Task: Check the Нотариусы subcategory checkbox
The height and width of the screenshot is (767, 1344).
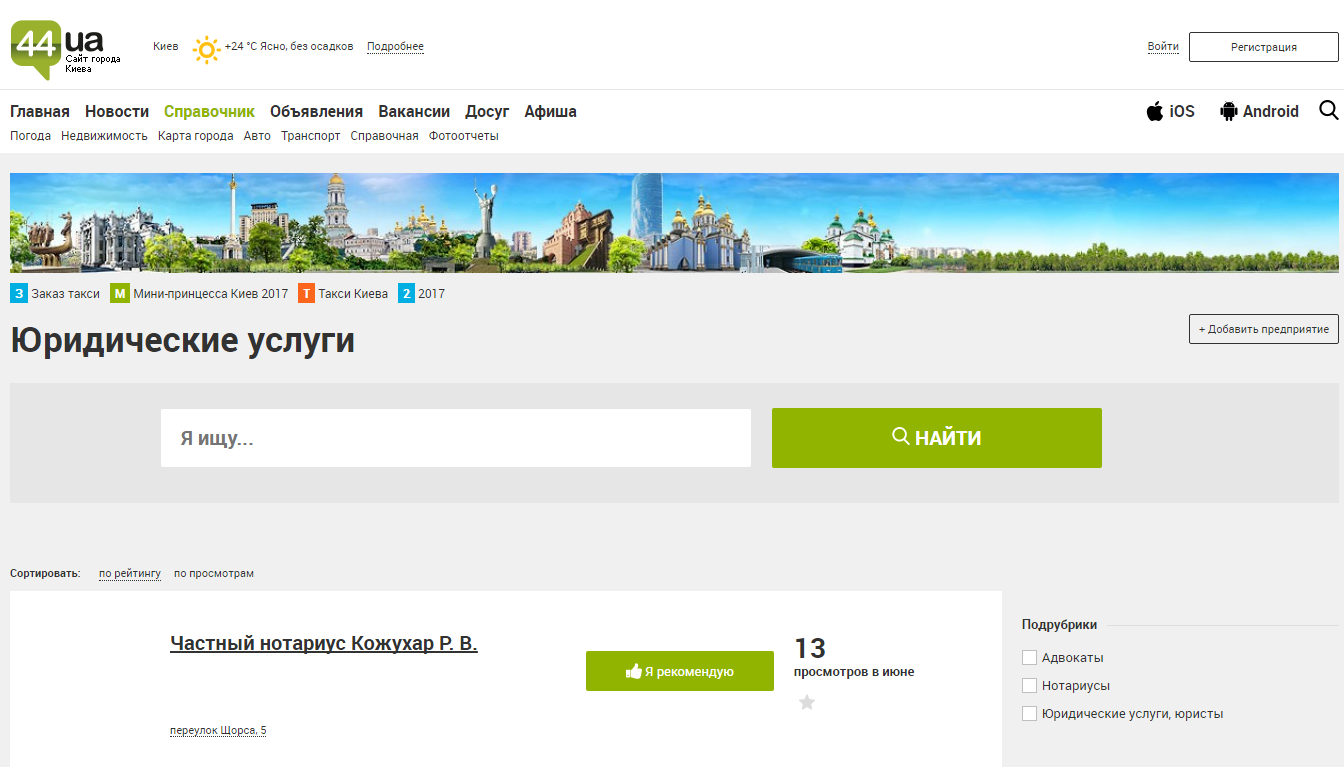Action: tap(1029, 686)
